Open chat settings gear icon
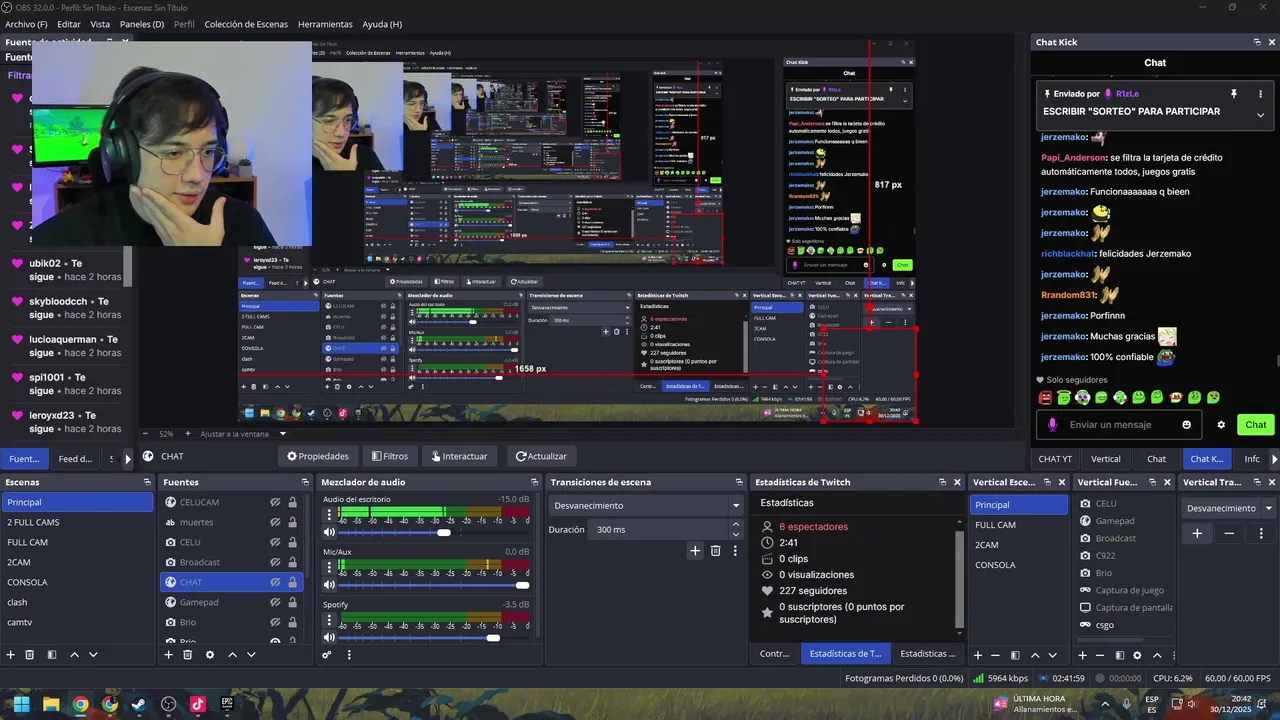1280x720 pixels. coord(1221,424)
